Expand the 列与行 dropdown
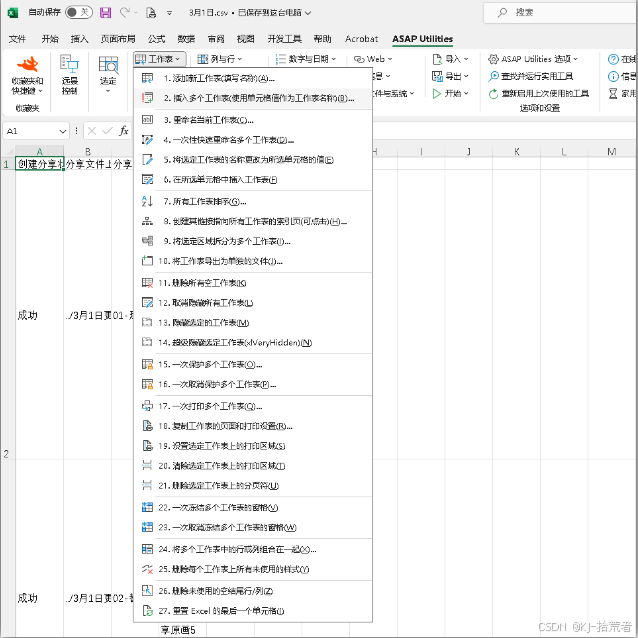638x638 pixels. [x=219, y=59]
